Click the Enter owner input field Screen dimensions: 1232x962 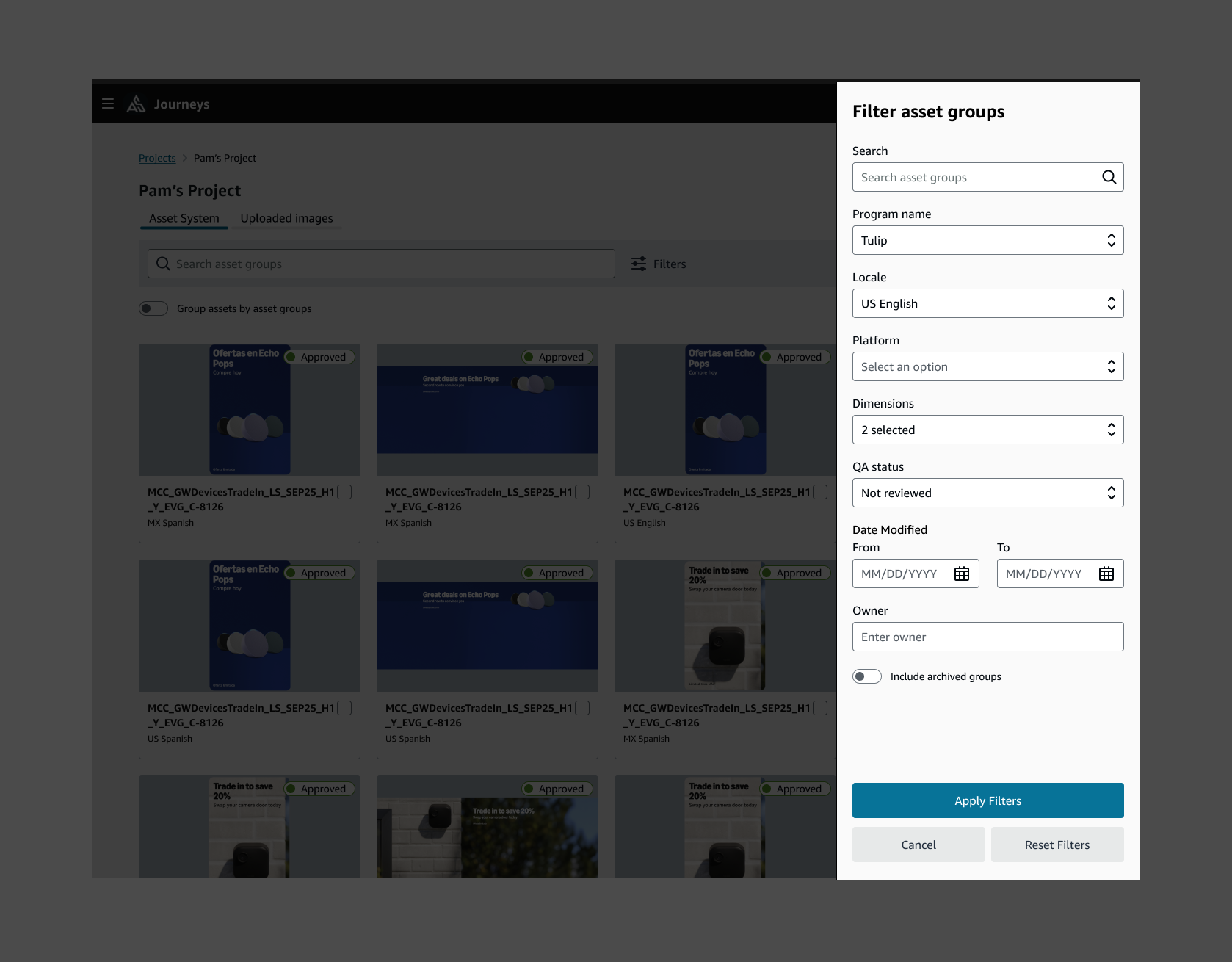(988, 637)
